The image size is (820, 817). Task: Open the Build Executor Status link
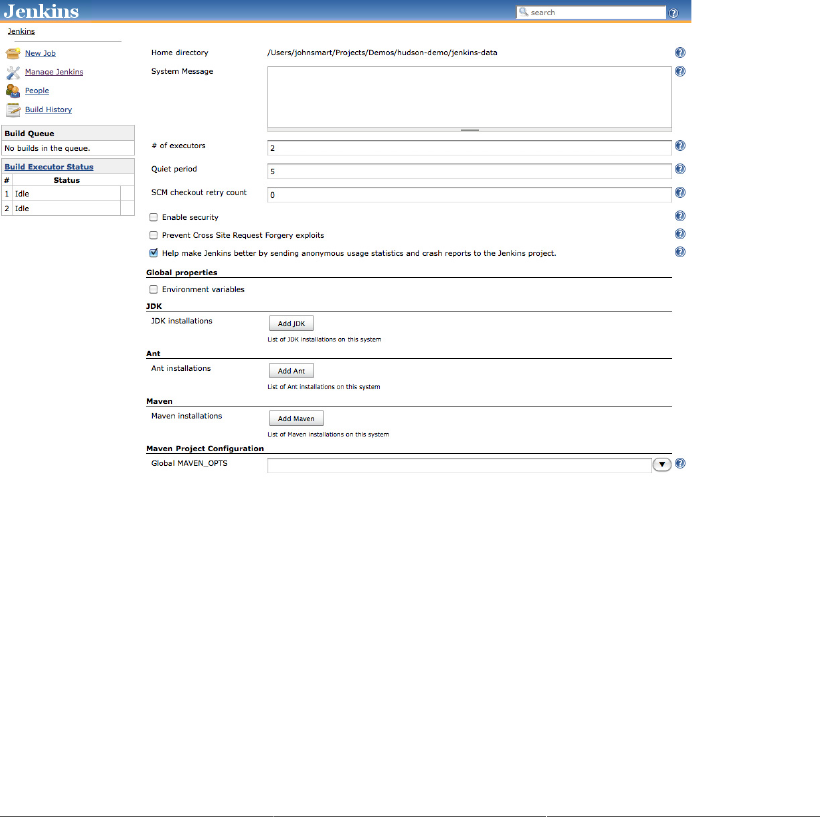(49, 167)
